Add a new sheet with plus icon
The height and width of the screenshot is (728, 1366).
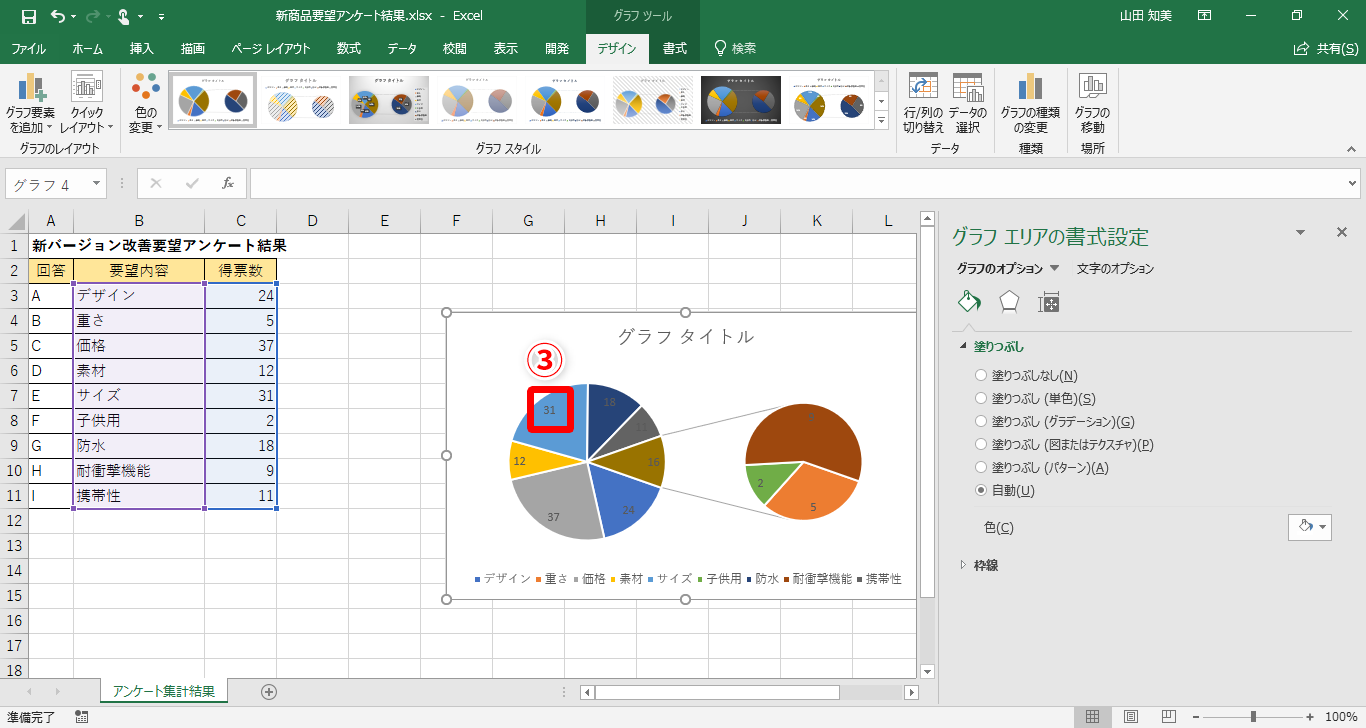click(268, 691)
